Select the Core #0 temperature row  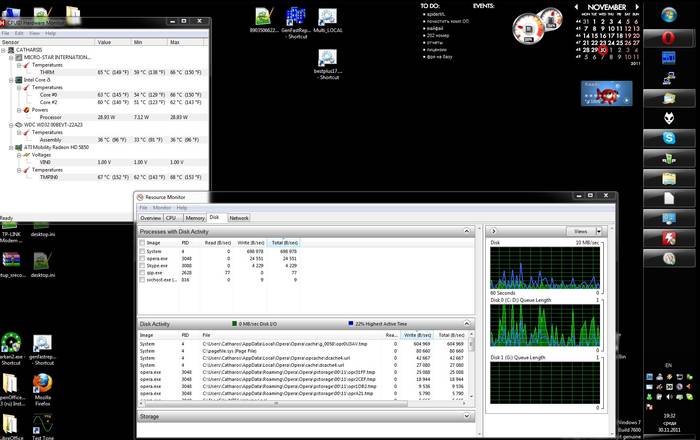click(104, 95)
